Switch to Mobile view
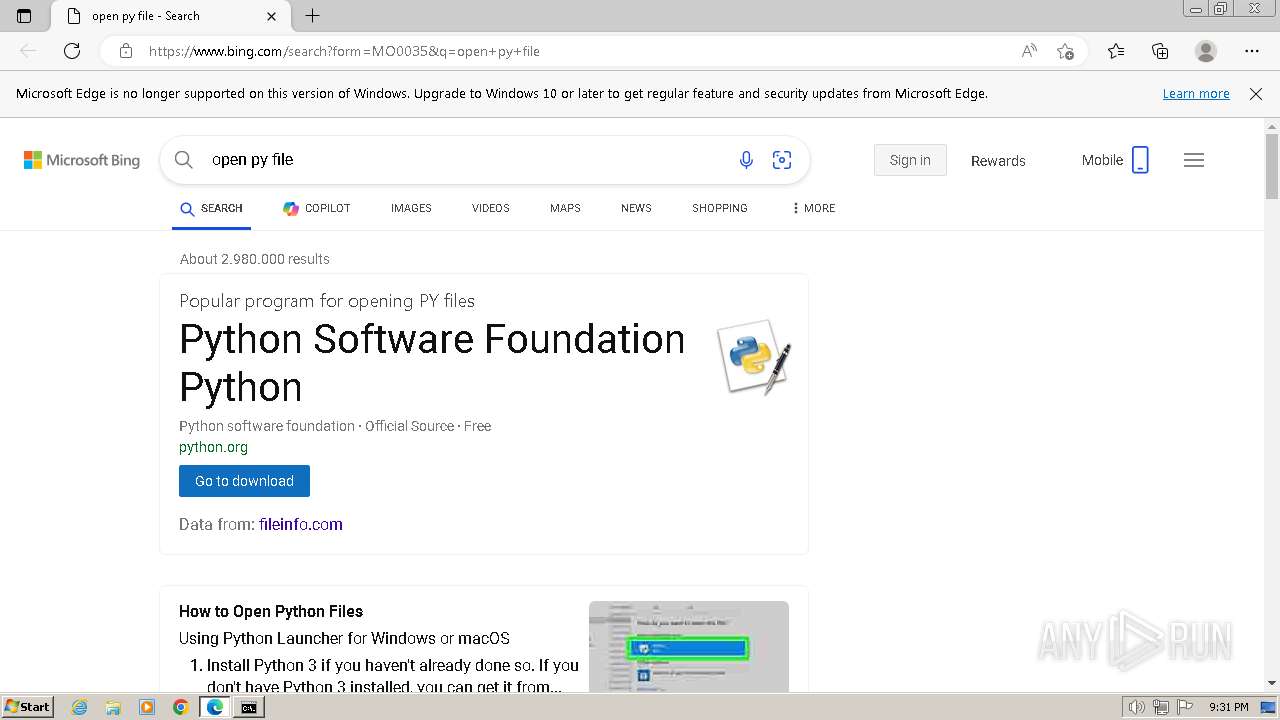 (x=1115, y=160)
